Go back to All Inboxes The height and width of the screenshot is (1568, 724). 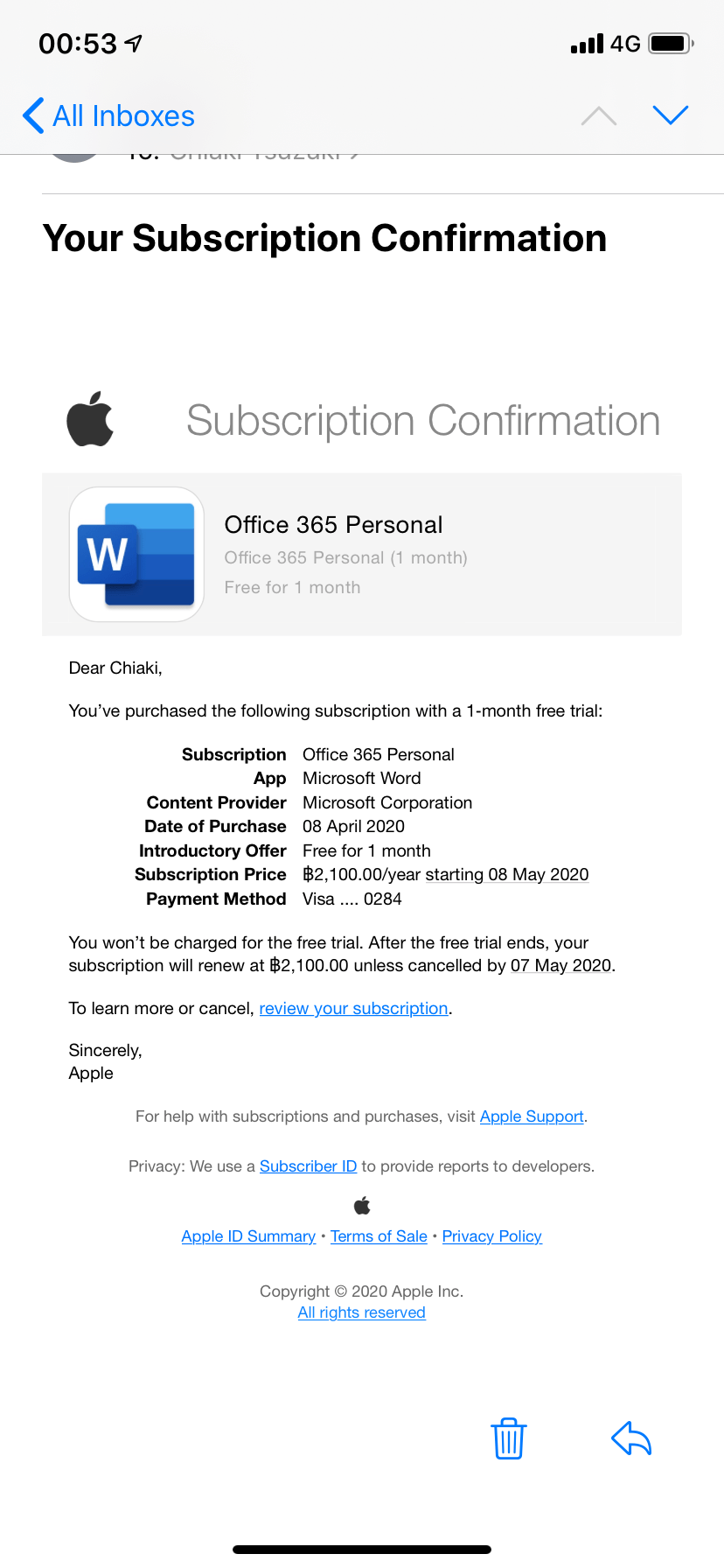(108, 115)
